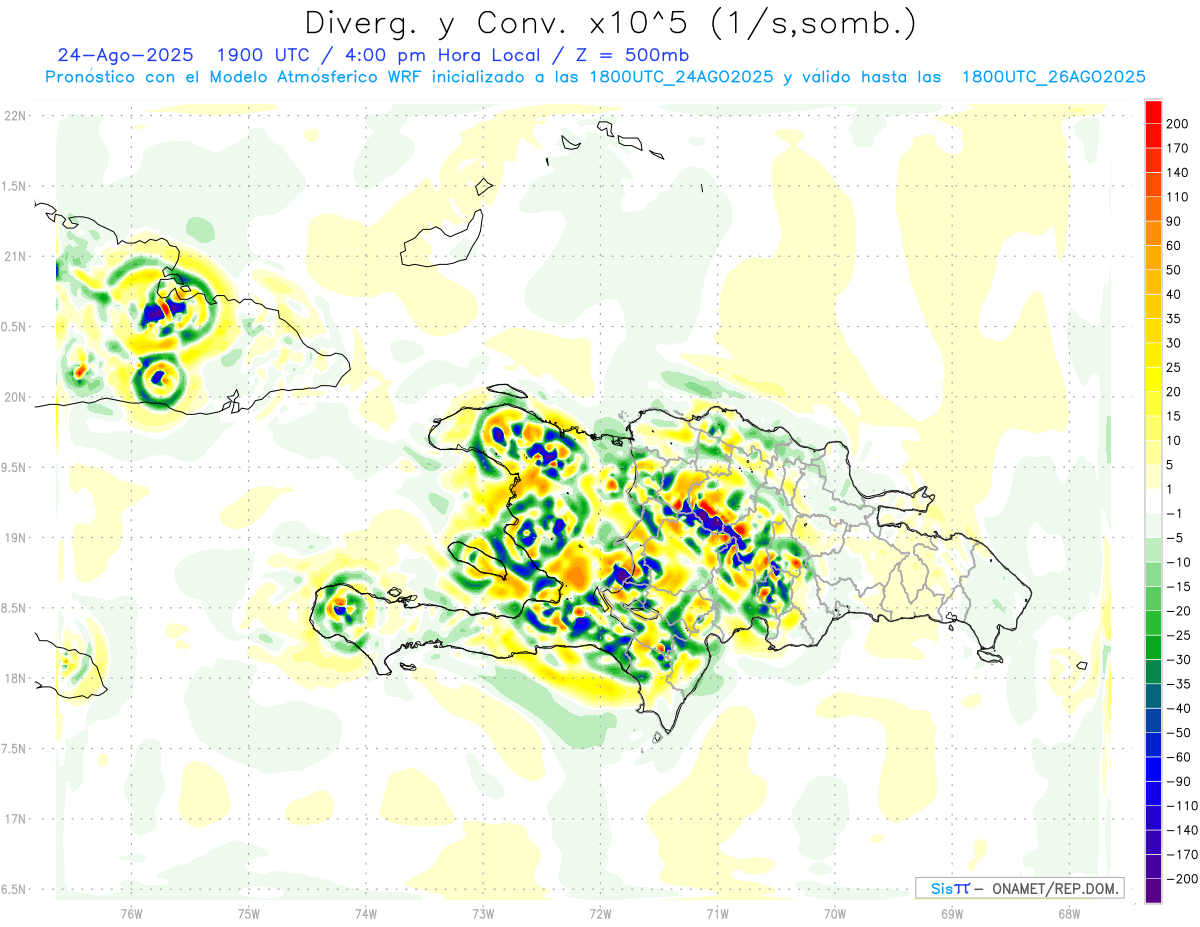The width and height of the screenshot is (1200, 927).
Task: Click the positive "200" colorbar label
Action: (1179, 124)
